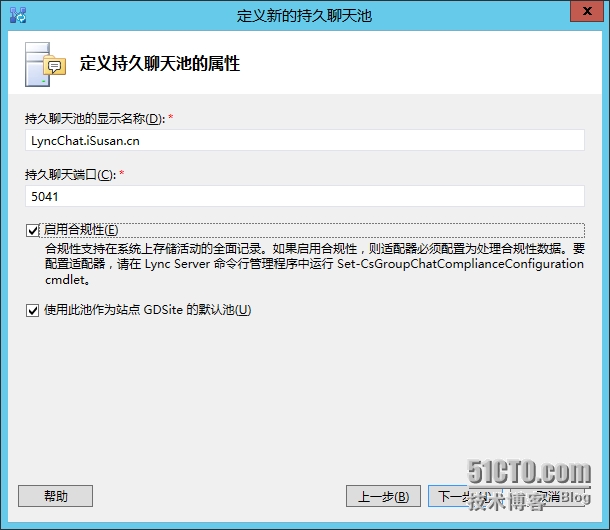This screenshot has height=530, width=610.
Task: Click the Topology Builder icon in title bar
Action: [18, 15]
